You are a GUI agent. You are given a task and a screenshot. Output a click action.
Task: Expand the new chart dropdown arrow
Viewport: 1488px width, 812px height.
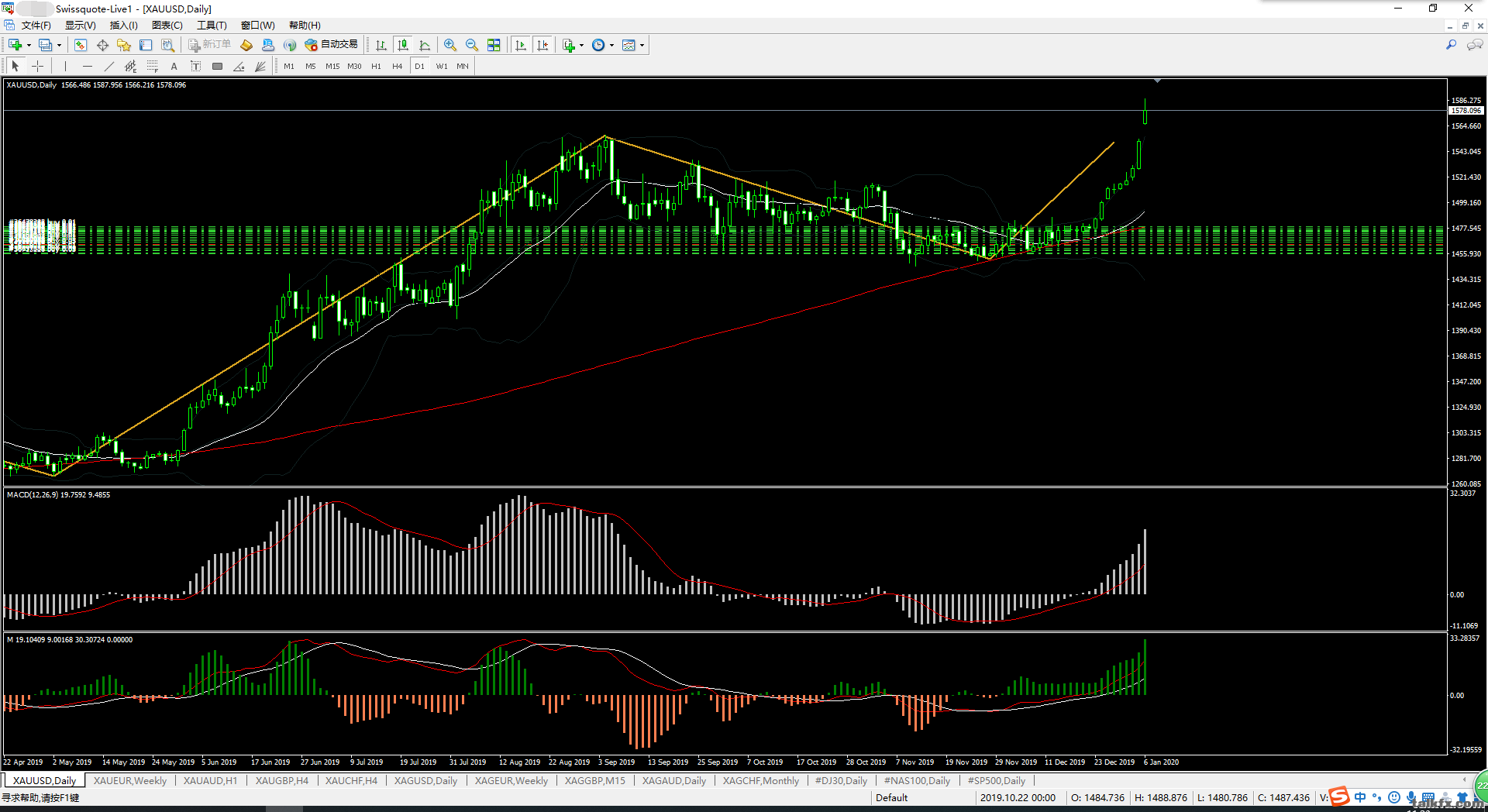click(x=29, y=45)
